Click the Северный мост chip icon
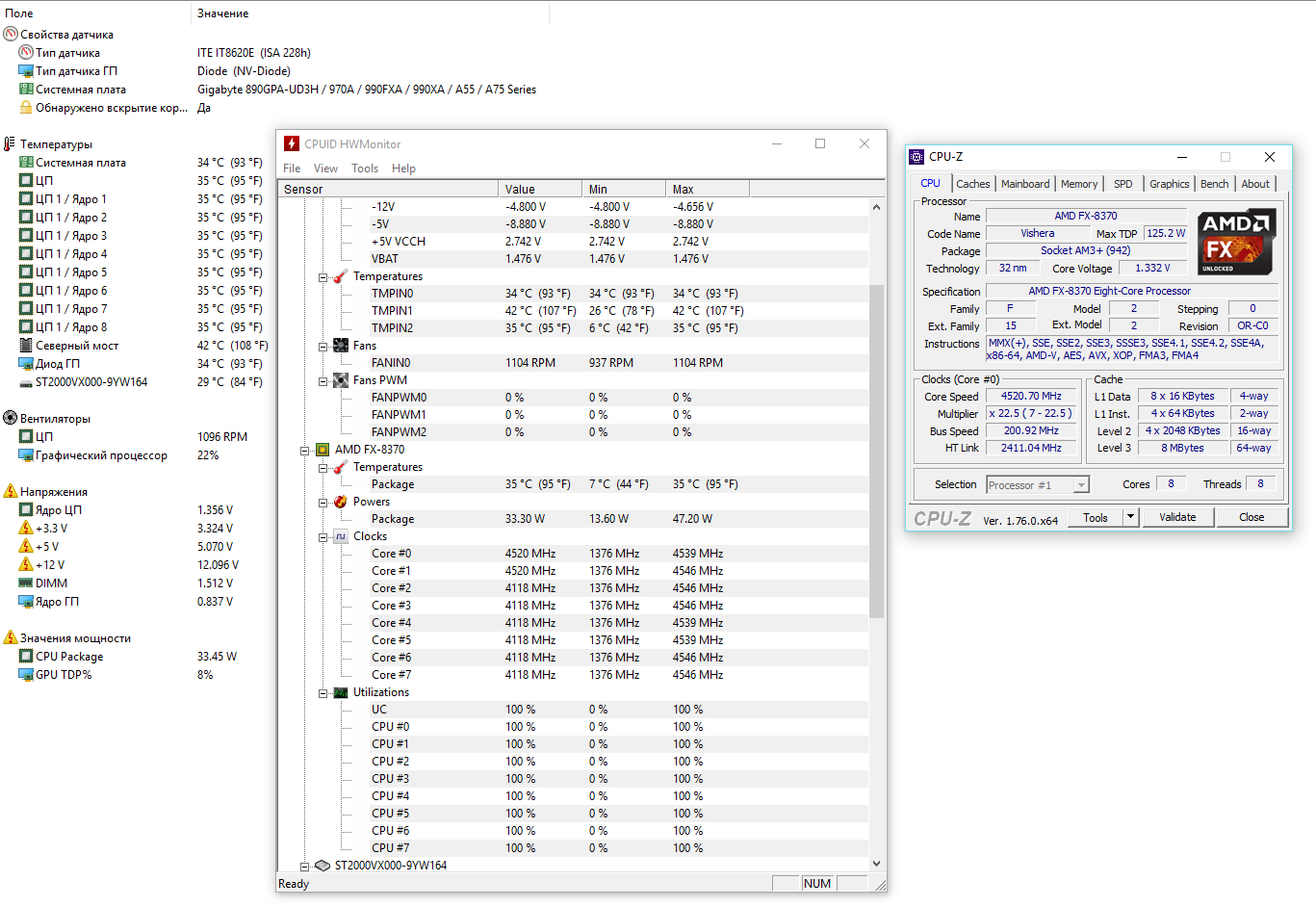Viewport: 1316px width, 907px height. 26,345
